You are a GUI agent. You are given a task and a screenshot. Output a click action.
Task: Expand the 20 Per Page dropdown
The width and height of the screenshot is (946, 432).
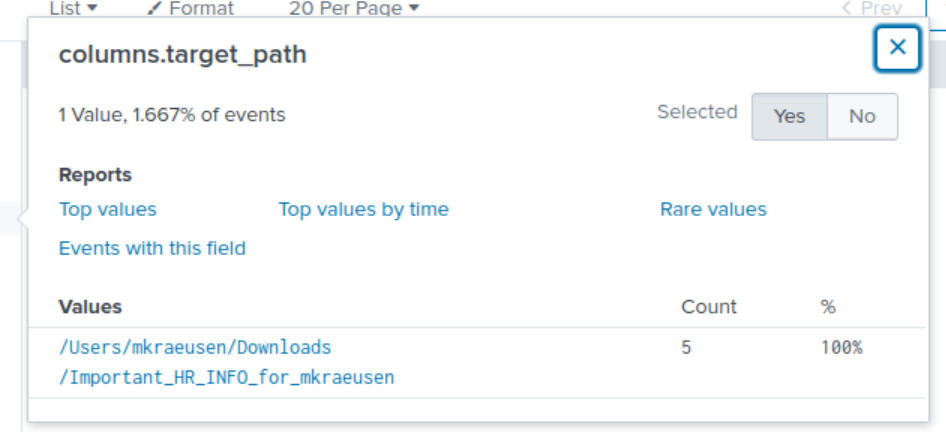coord(354,8)
